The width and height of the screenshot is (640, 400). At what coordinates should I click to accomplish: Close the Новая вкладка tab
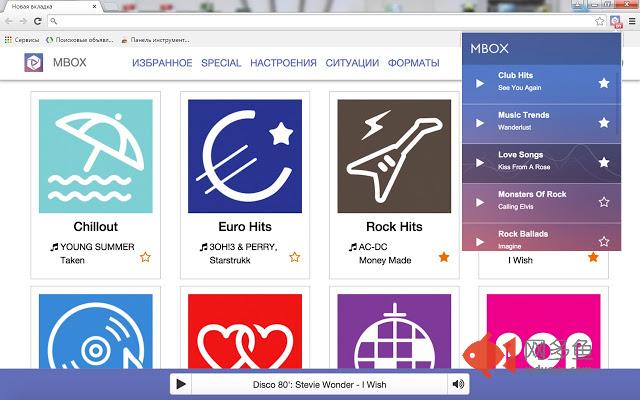95,7
